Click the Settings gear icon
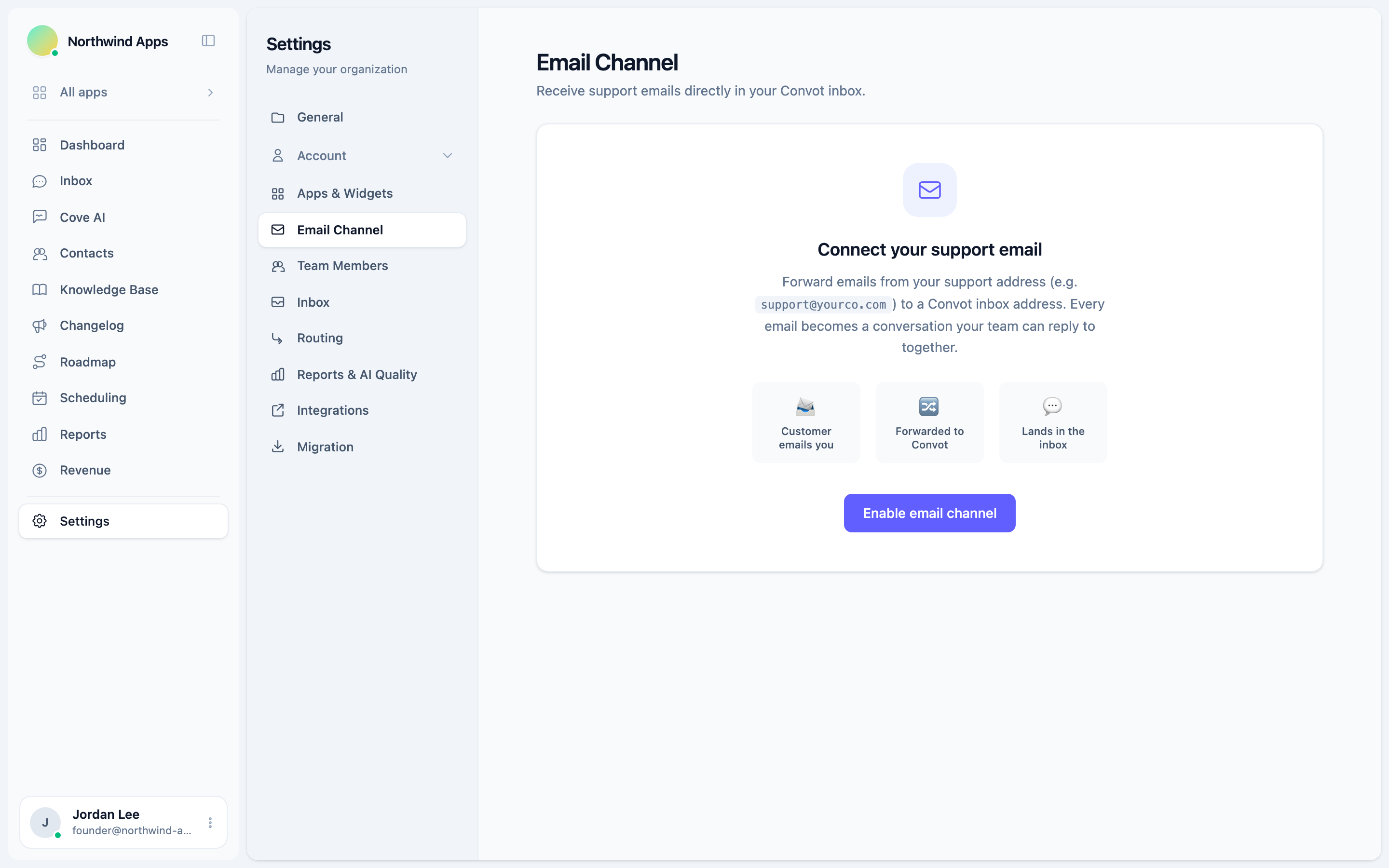This screenshot has width=1389, height=868. tap(40, 521)
